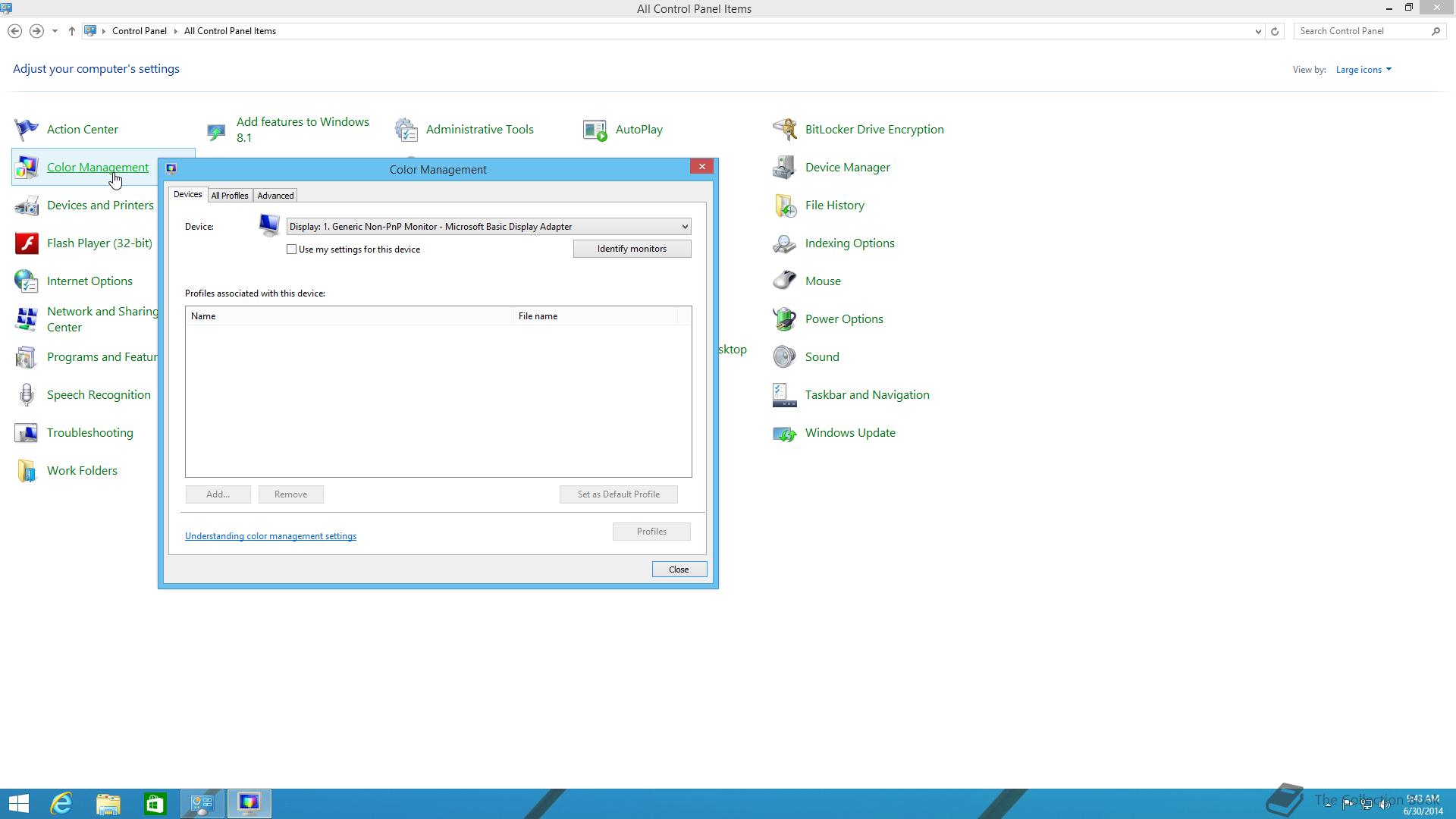Click the Windows Start button
This screenshot has width=1456, height=819.
pos(18,803)
